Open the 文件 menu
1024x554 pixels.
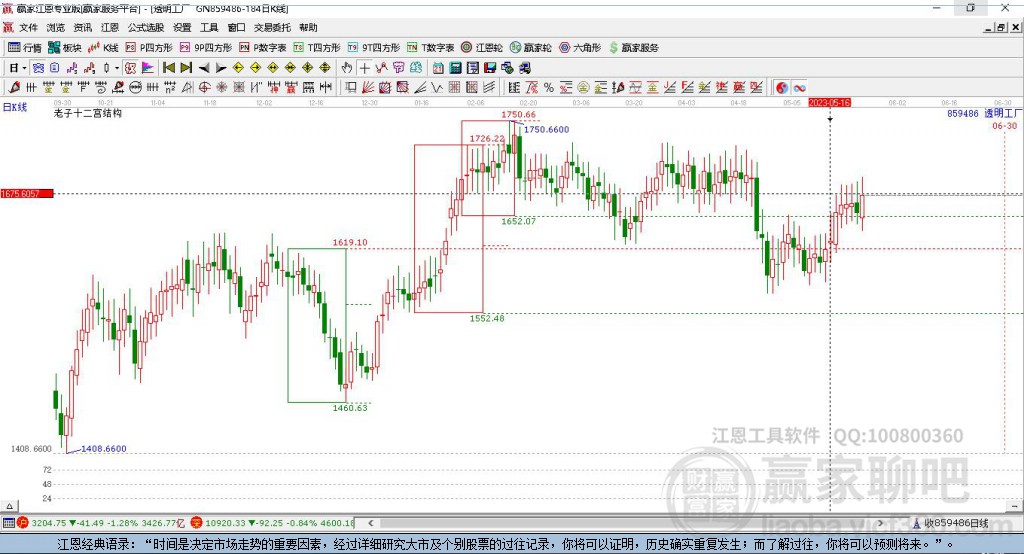(x=28, y=27)
